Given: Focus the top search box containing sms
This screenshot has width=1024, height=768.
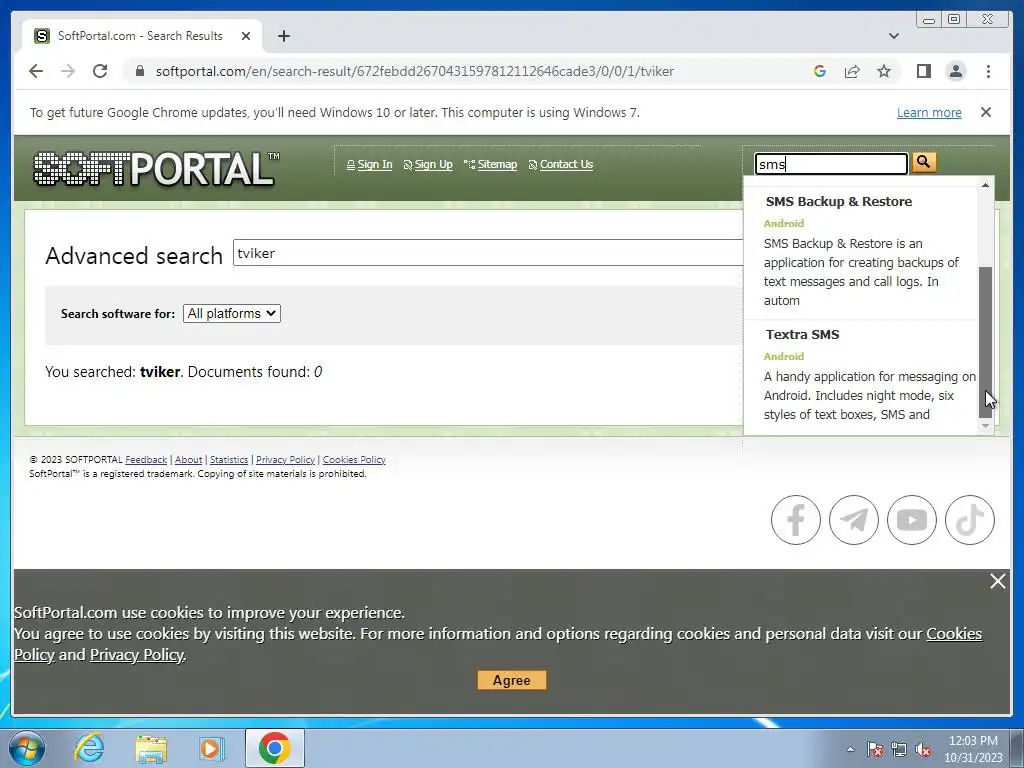Looking at the screenshot, I should [x=831, y=164].
